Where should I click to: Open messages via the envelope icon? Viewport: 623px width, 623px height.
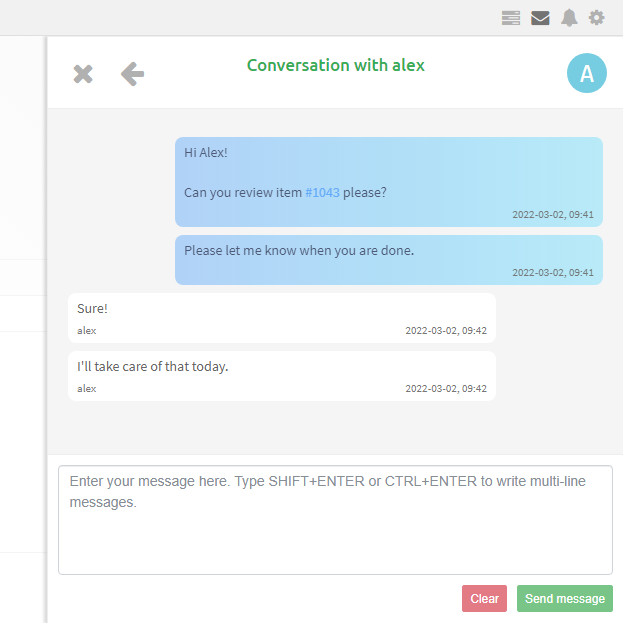540,17
